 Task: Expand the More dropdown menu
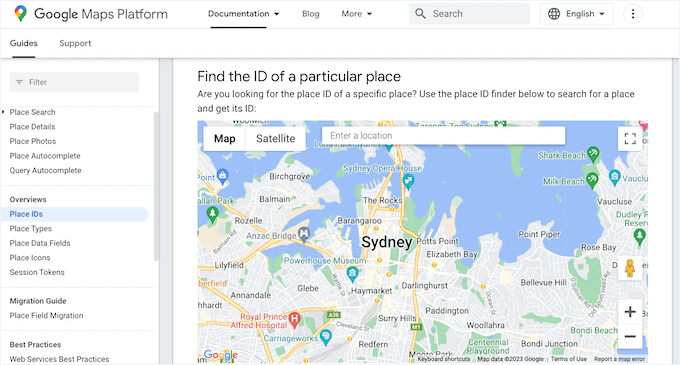point(356,14)
